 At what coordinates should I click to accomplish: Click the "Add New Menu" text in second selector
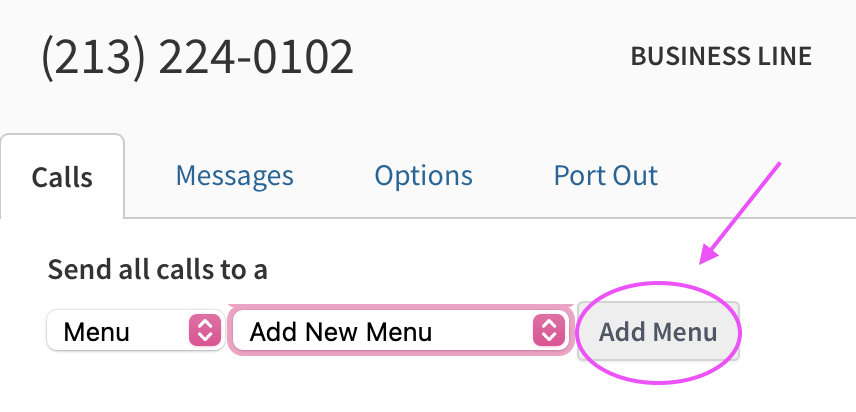(340, 332)
